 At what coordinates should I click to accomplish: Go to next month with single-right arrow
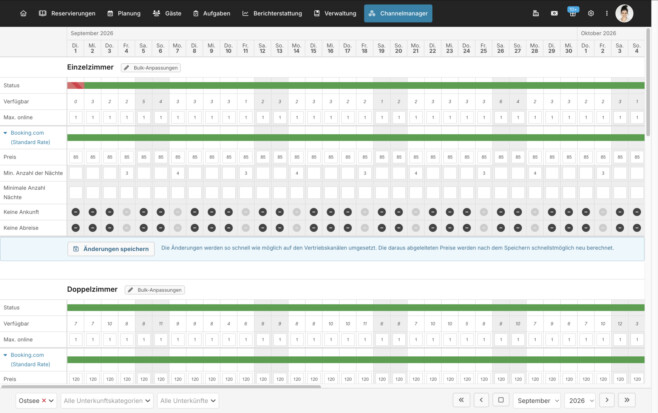pos(607,400)
